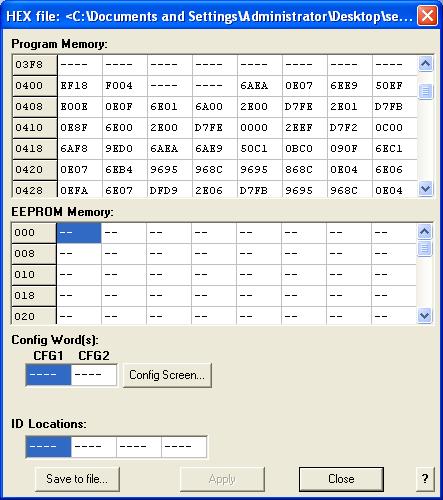Click EEPROM address header 000
This screenshot has width=443, height=500.
pyautogui.click(x=34, y=233)
